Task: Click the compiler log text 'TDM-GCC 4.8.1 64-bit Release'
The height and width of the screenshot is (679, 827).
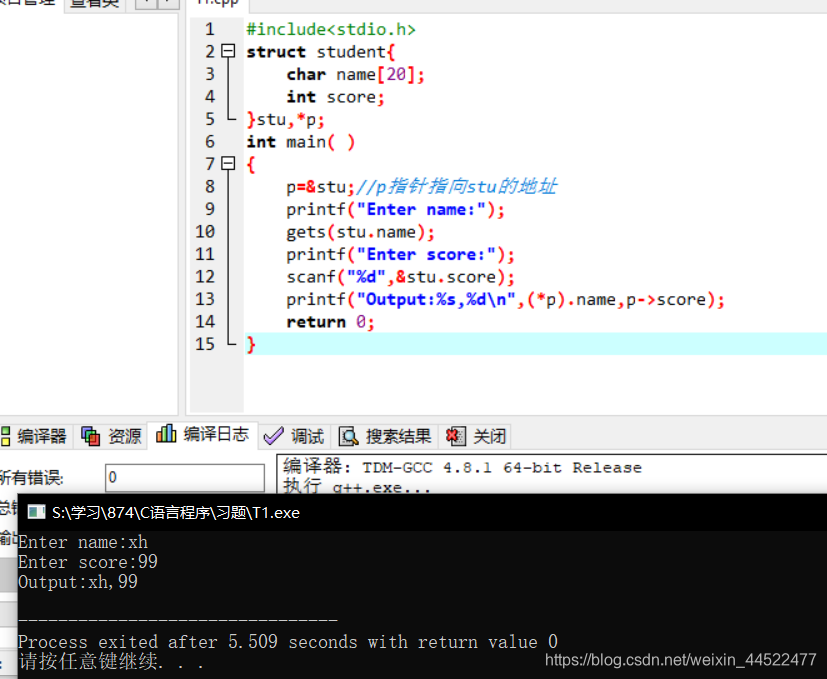Action: tap(502, 467)
